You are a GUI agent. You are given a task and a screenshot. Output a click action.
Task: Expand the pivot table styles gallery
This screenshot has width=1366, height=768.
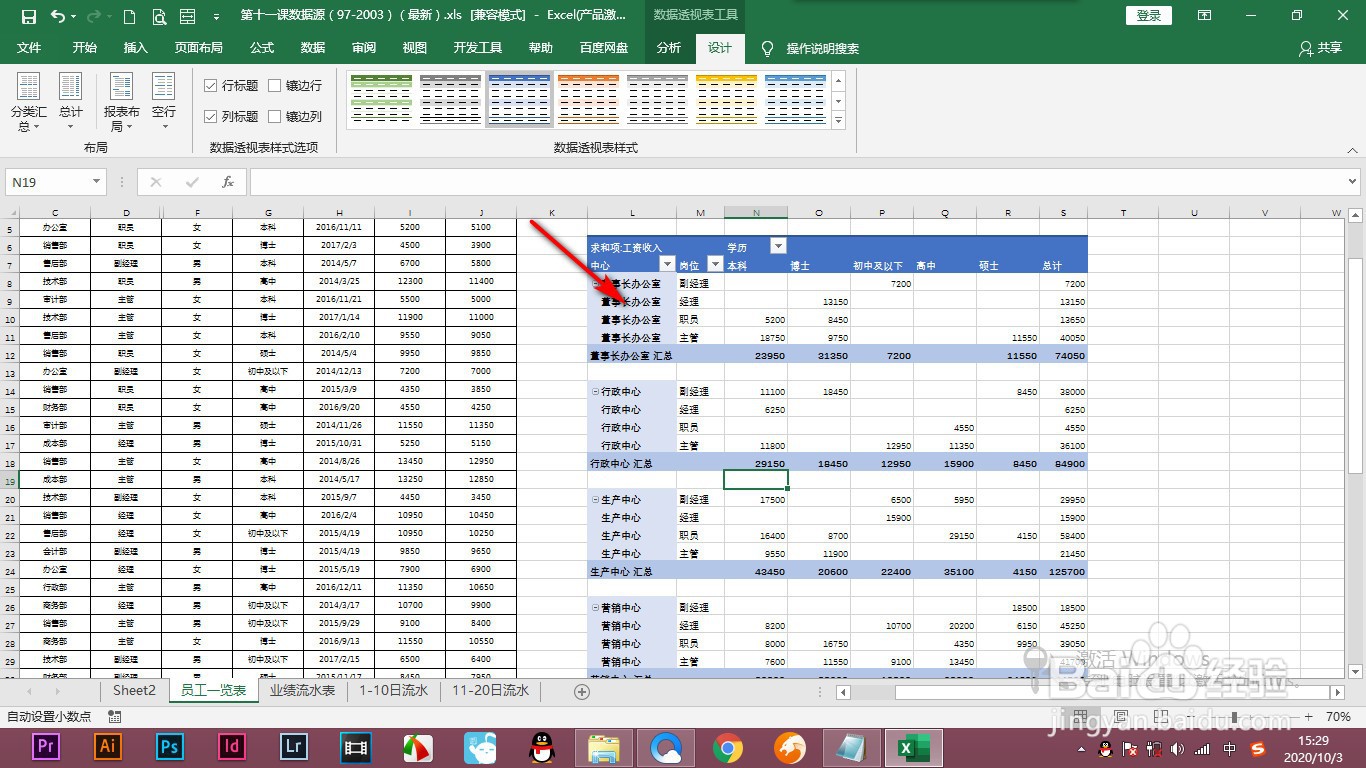838,121
